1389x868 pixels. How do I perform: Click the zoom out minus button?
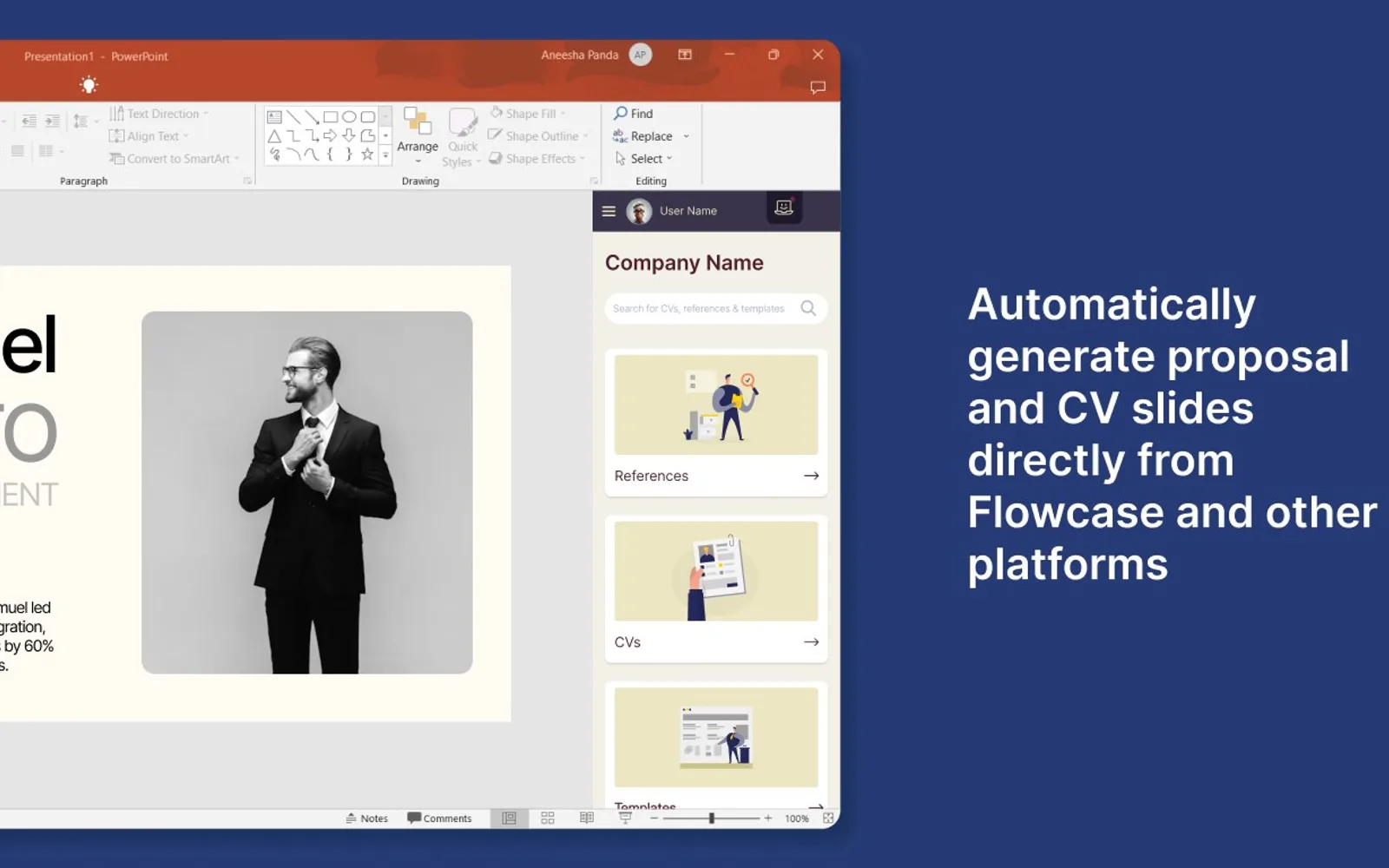pyautogui.click(x=654, y=819)
